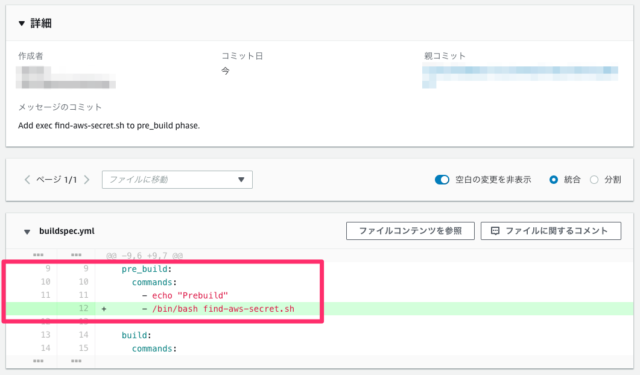Screen dimensions: 640x375
Task: Open the ファイルに移動 dropdown
Action: 177,180
